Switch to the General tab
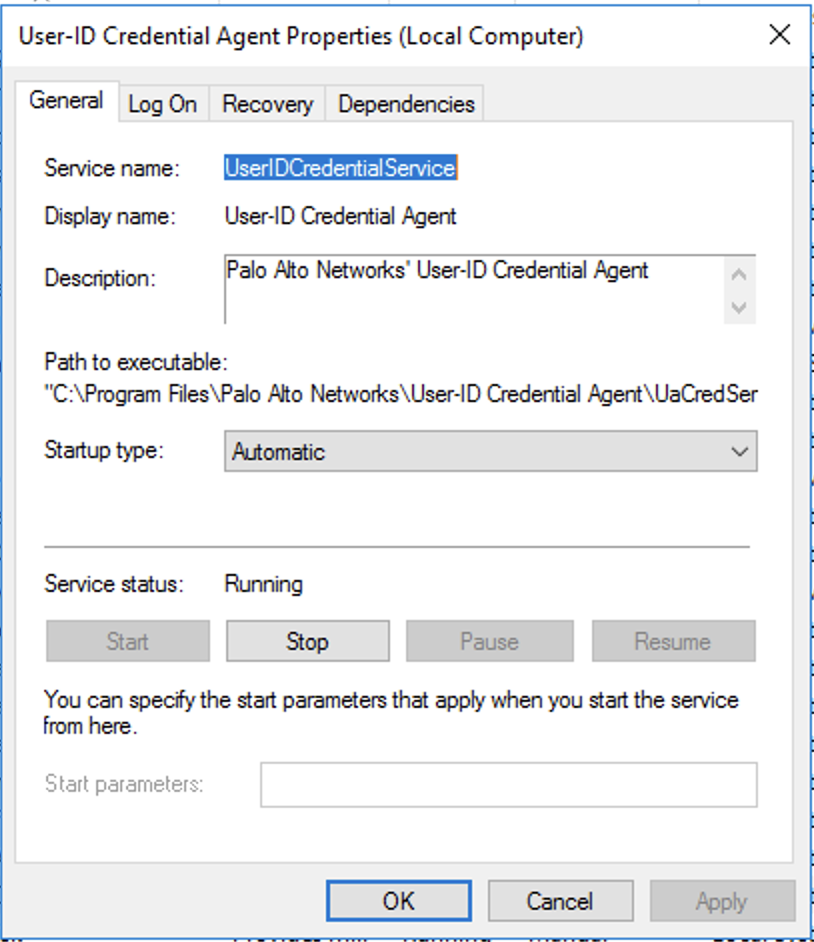Screen dimensions: 814x942 click(x=66, y=101)
